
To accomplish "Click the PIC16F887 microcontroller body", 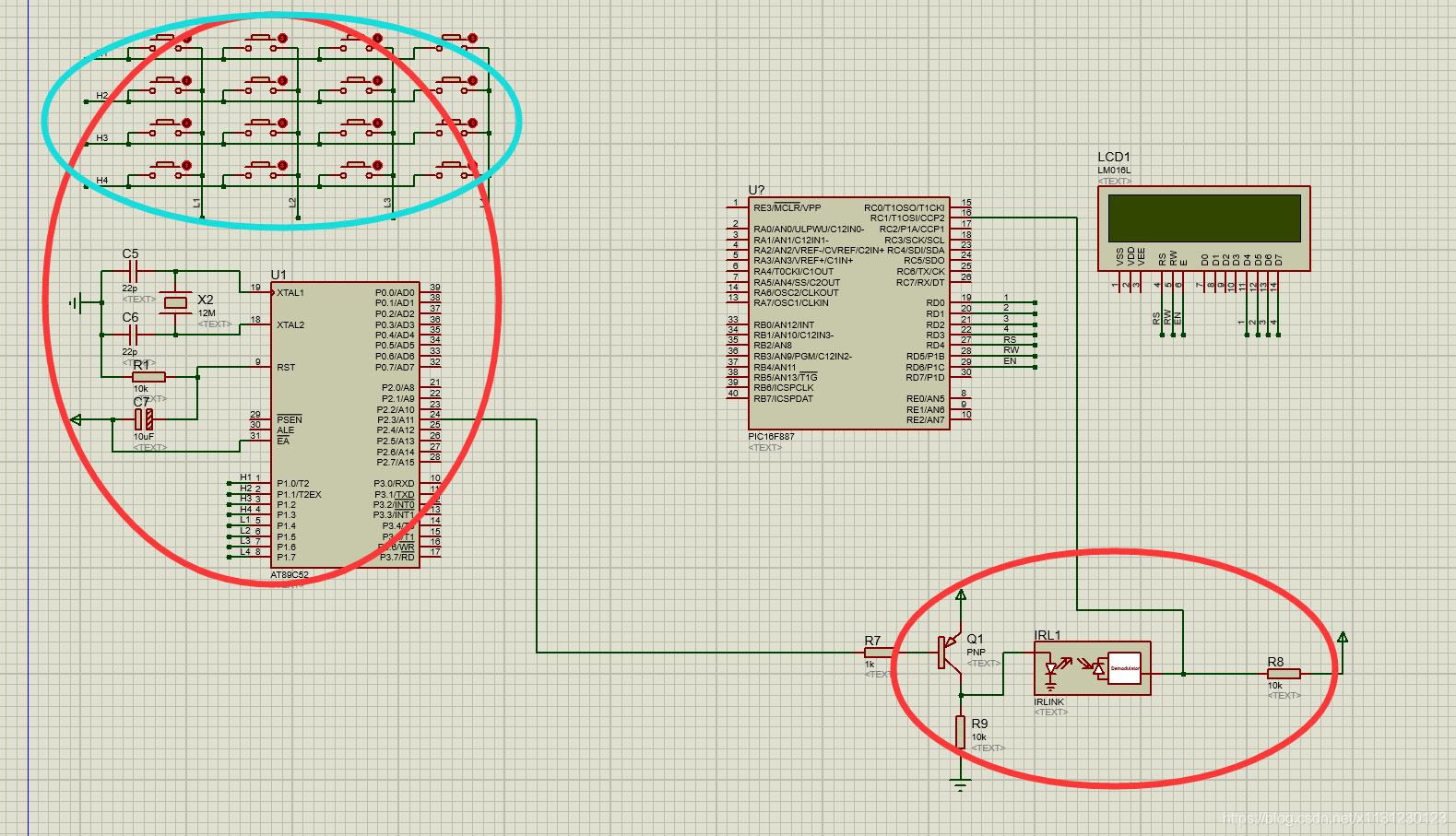I will [x=848, y=313].
